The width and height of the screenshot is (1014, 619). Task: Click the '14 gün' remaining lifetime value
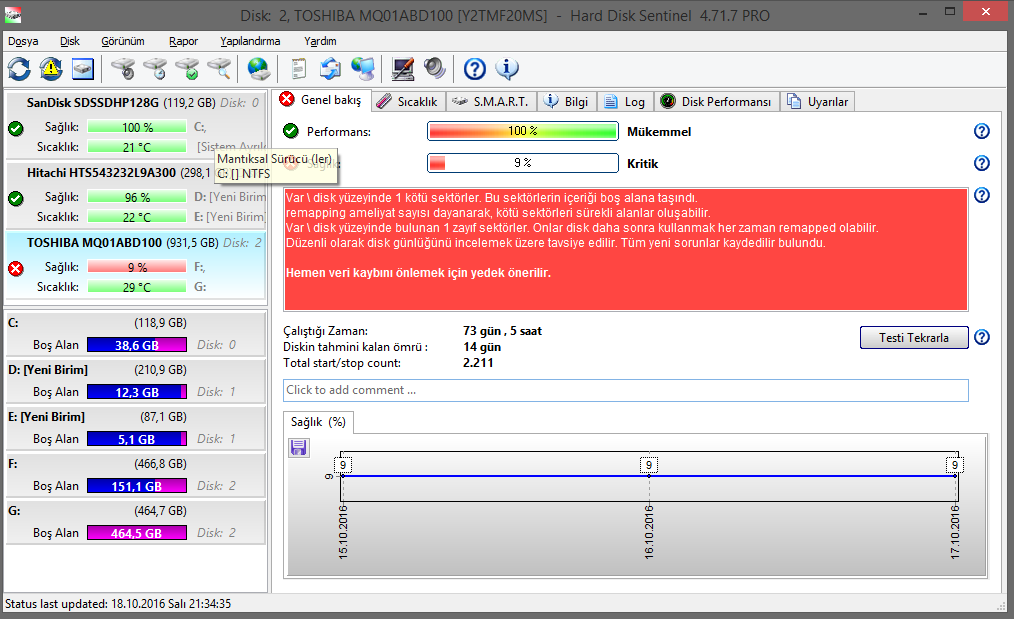click(482, 347)
